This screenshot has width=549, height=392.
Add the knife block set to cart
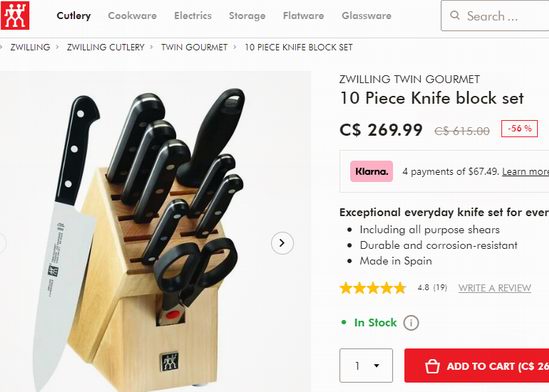pyautogui.click(x=477, y=366)
